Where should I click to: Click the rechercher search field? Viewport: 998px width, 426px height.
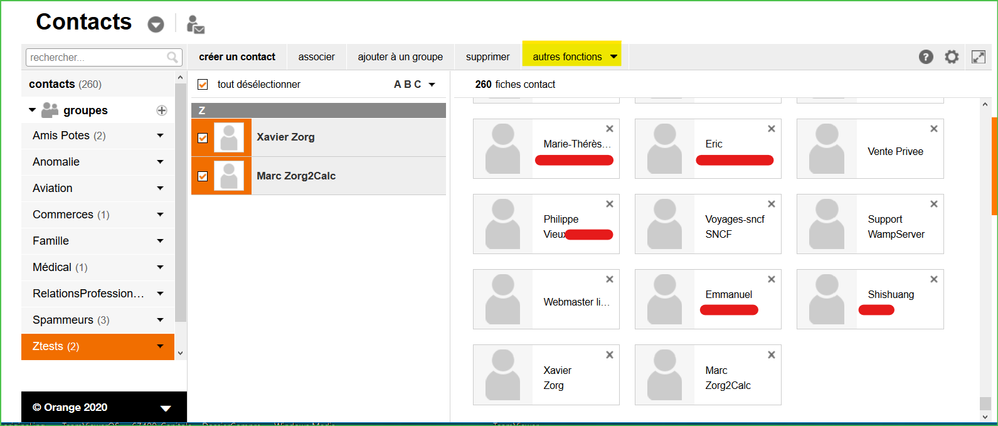[x=96, y=58]
